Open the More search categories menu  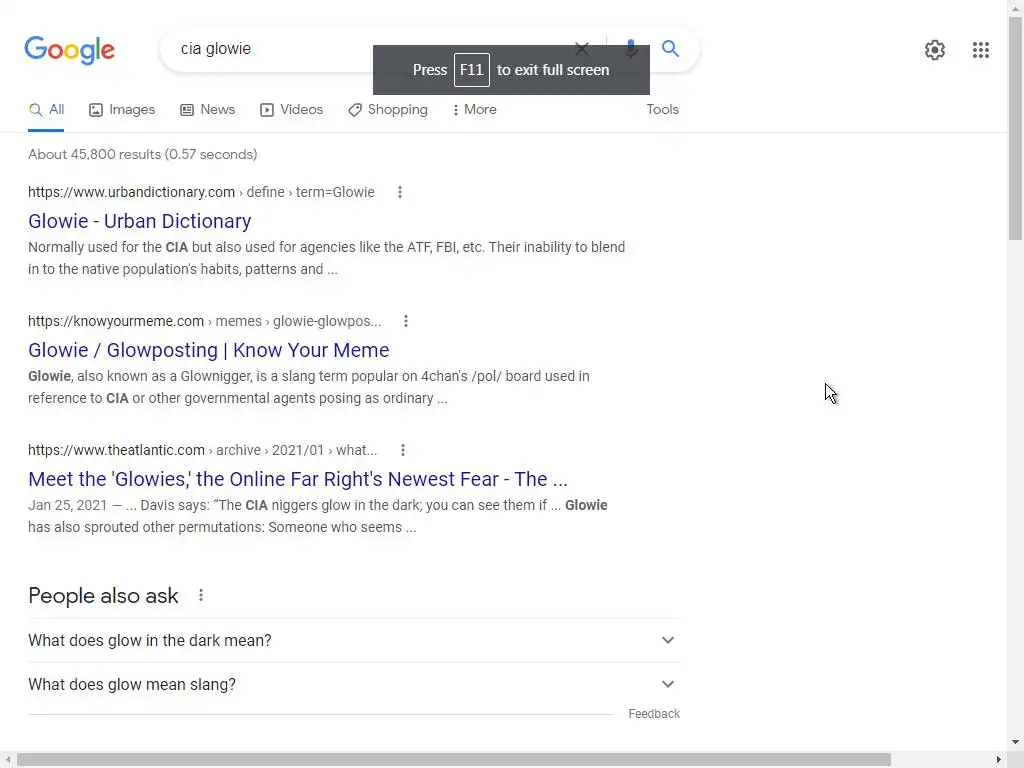point(474,110)
